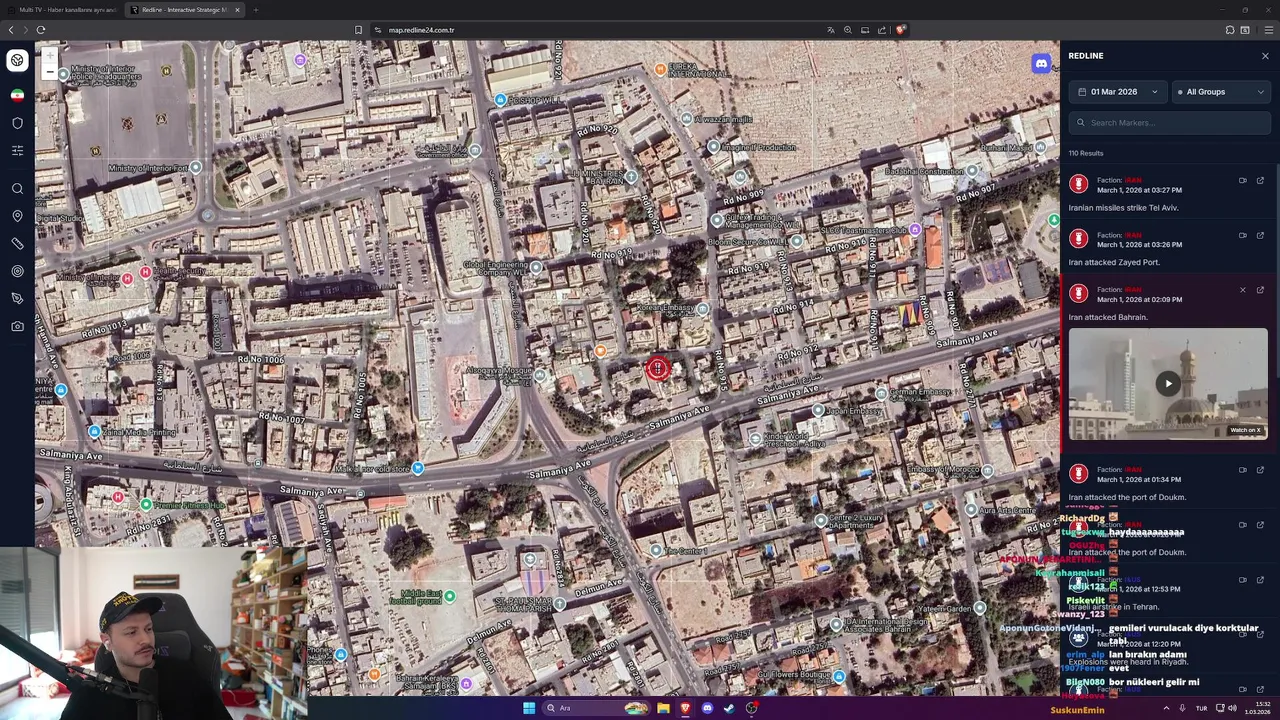Click the Watch on X link
This screenshot has width=1280, height=720.
point(1247,430)
